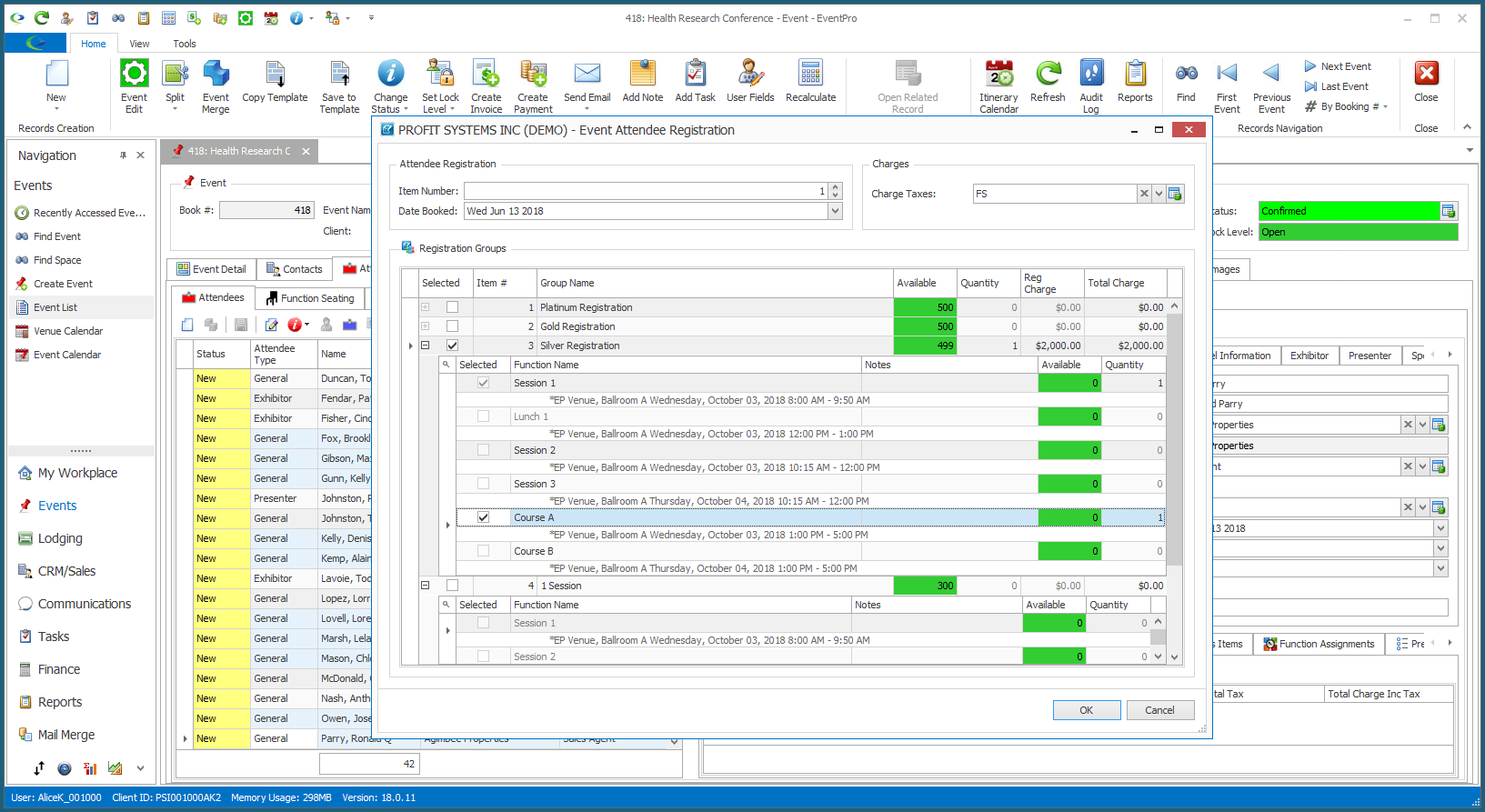Collapse the 1 Session group row
The image size is (1485, 812).
click(425, 586)
